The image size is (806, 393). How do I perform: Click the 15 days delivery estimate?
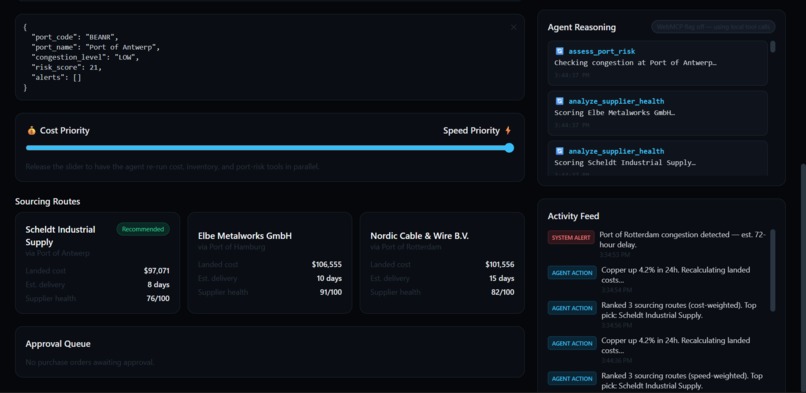(x=502, y=278)
